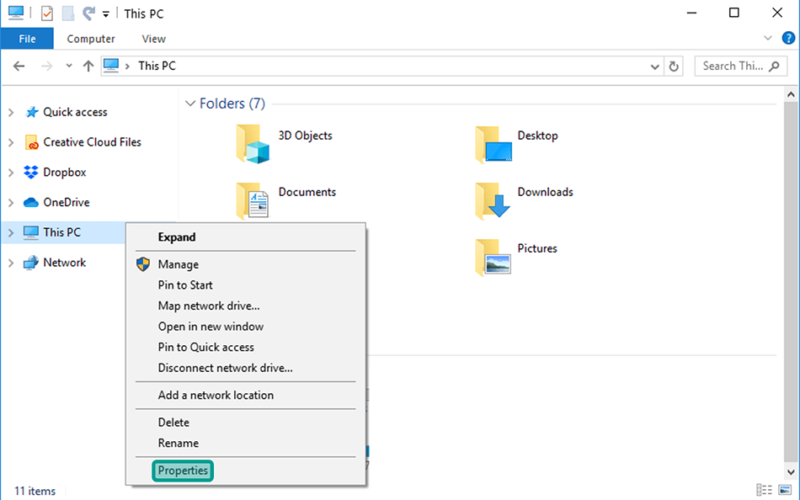
Task: Select the Documents folder icon
Action: [252, 201]
